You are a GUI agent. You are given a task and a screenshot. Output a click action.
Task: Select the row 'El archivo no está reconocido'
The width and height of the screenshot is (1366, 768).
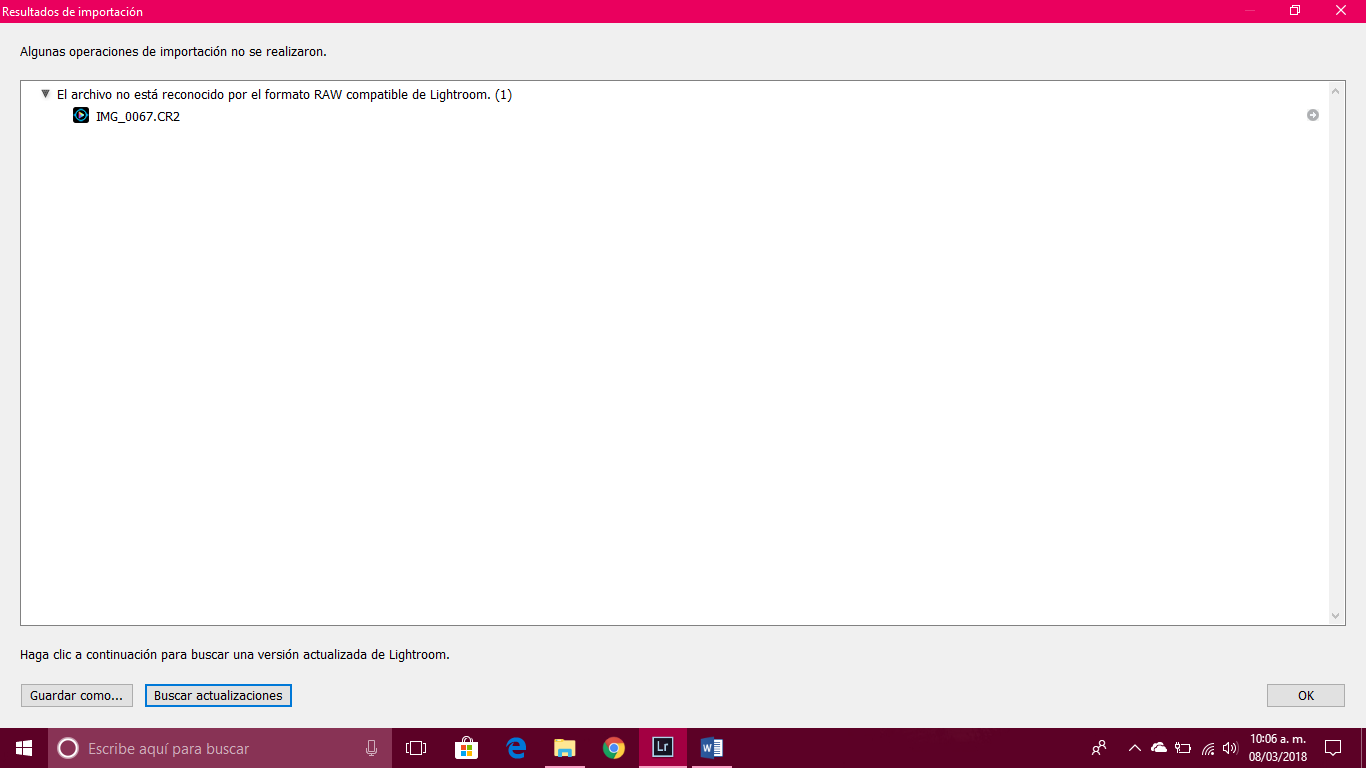[284, 94]
